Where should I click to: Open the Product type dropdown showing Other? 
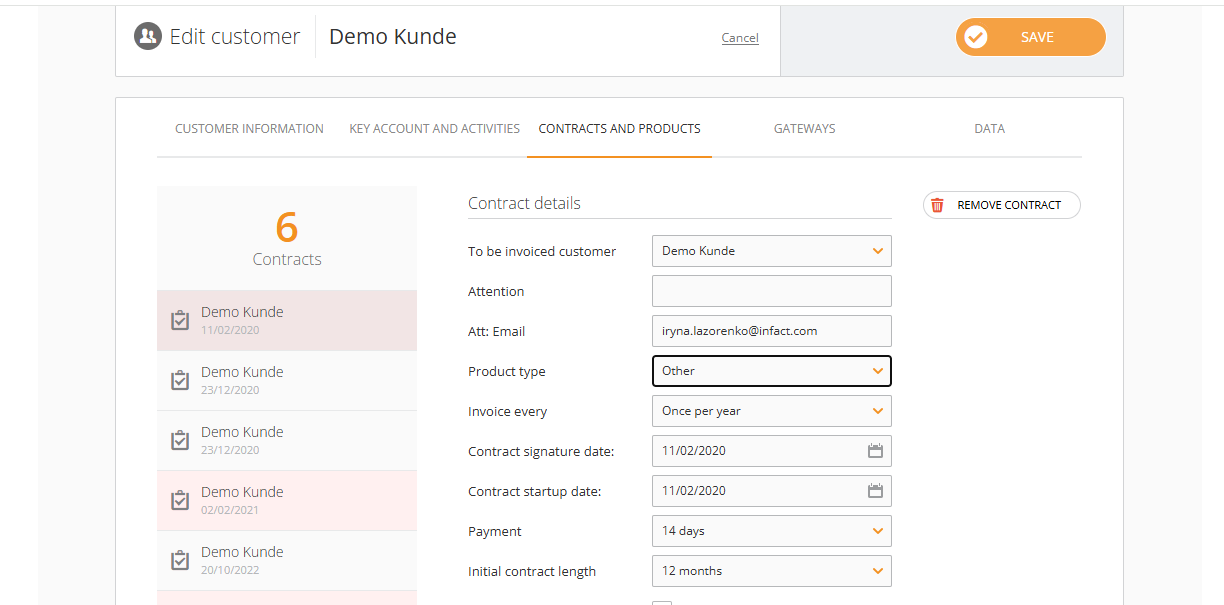[771, 371]
